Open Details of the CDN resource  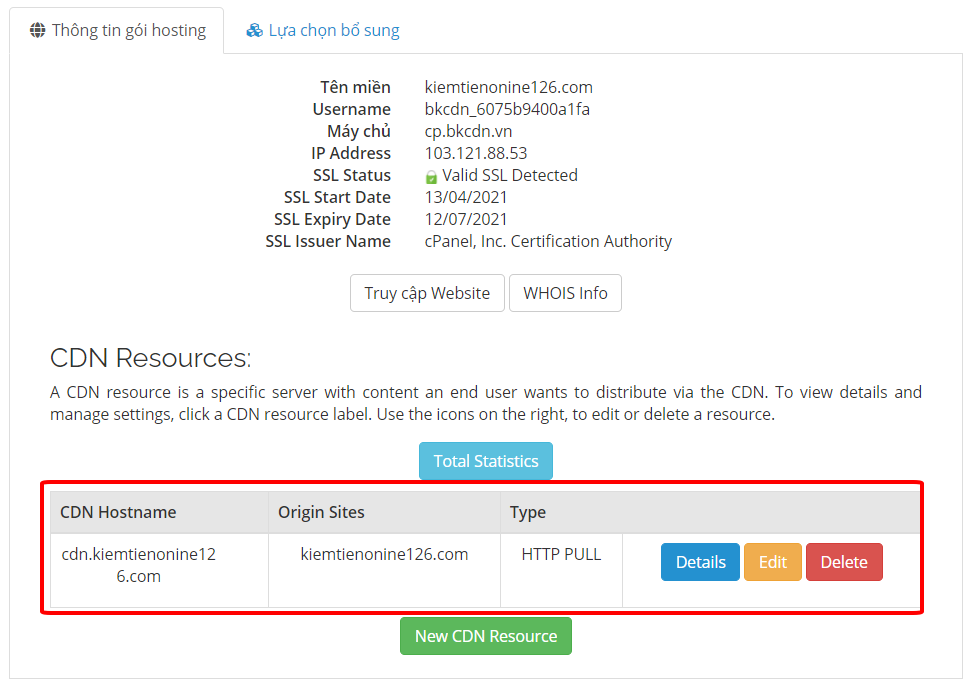tap(700, 562)
